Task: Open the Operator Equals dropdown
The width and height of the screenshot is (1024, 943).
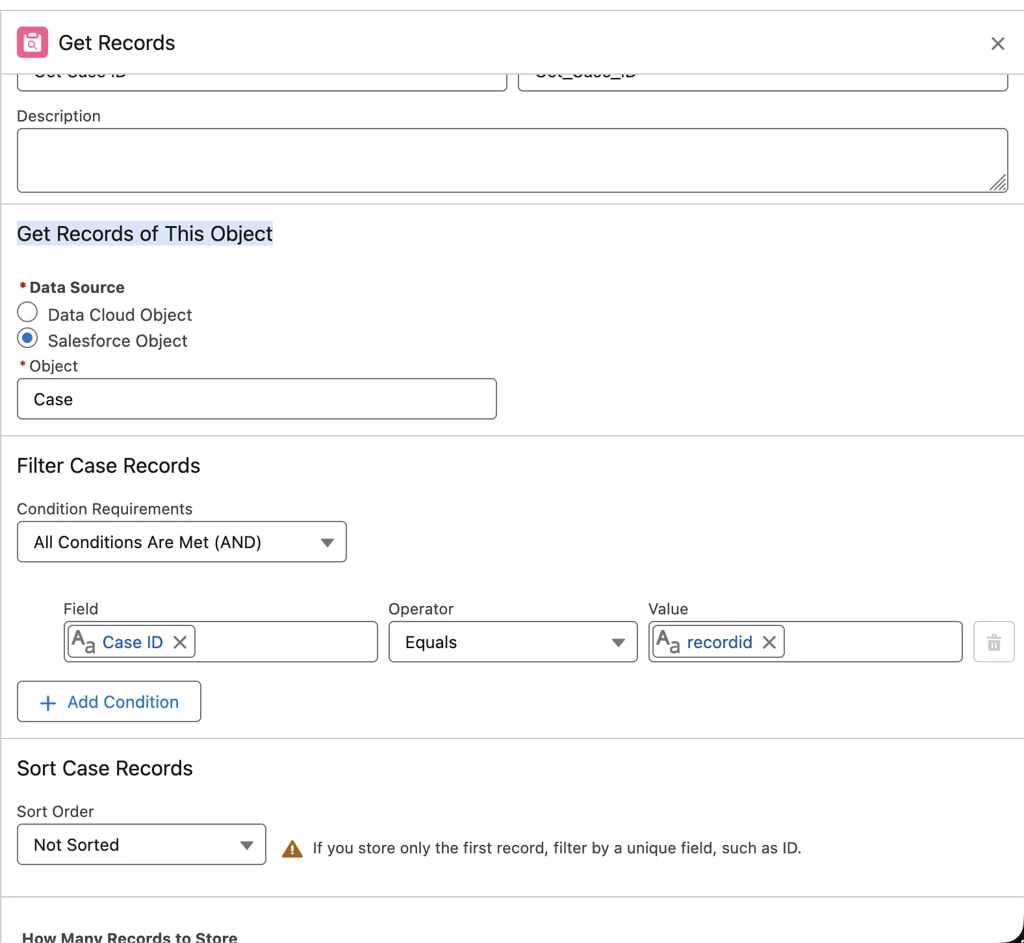Action: [513, 642]
